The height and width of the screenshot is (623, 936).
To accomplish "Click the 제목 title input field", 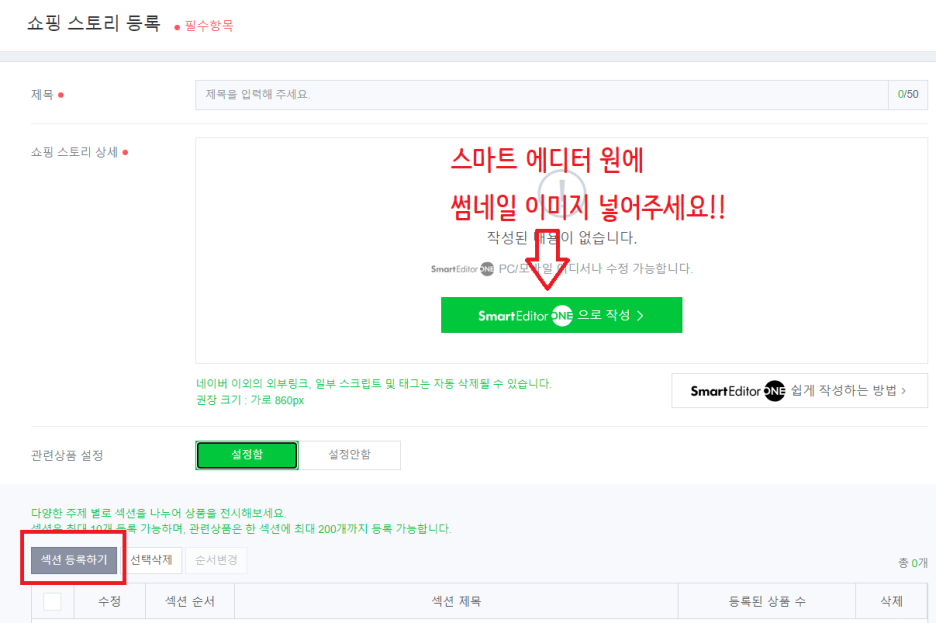I will click(x=541, y=95).
